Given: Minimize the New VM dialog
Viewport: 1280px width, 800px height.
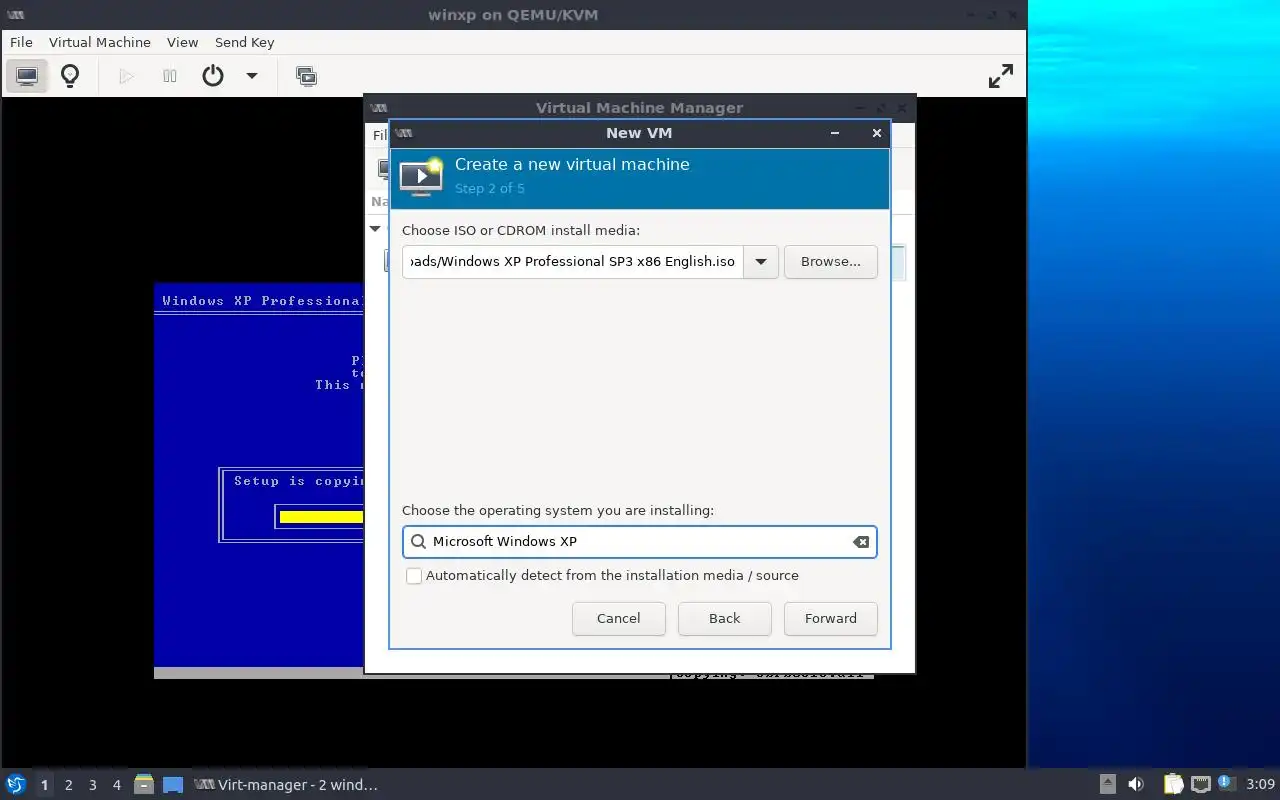Looking at the screenshot, I should pos(835,133).
